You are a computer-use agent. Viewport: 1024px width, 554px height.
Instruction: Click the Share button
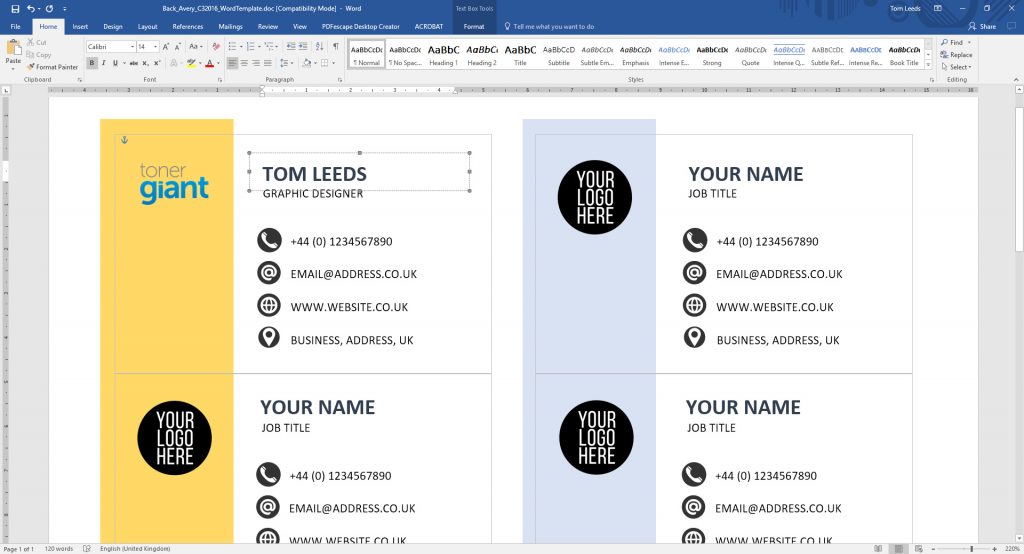(983, 27)
